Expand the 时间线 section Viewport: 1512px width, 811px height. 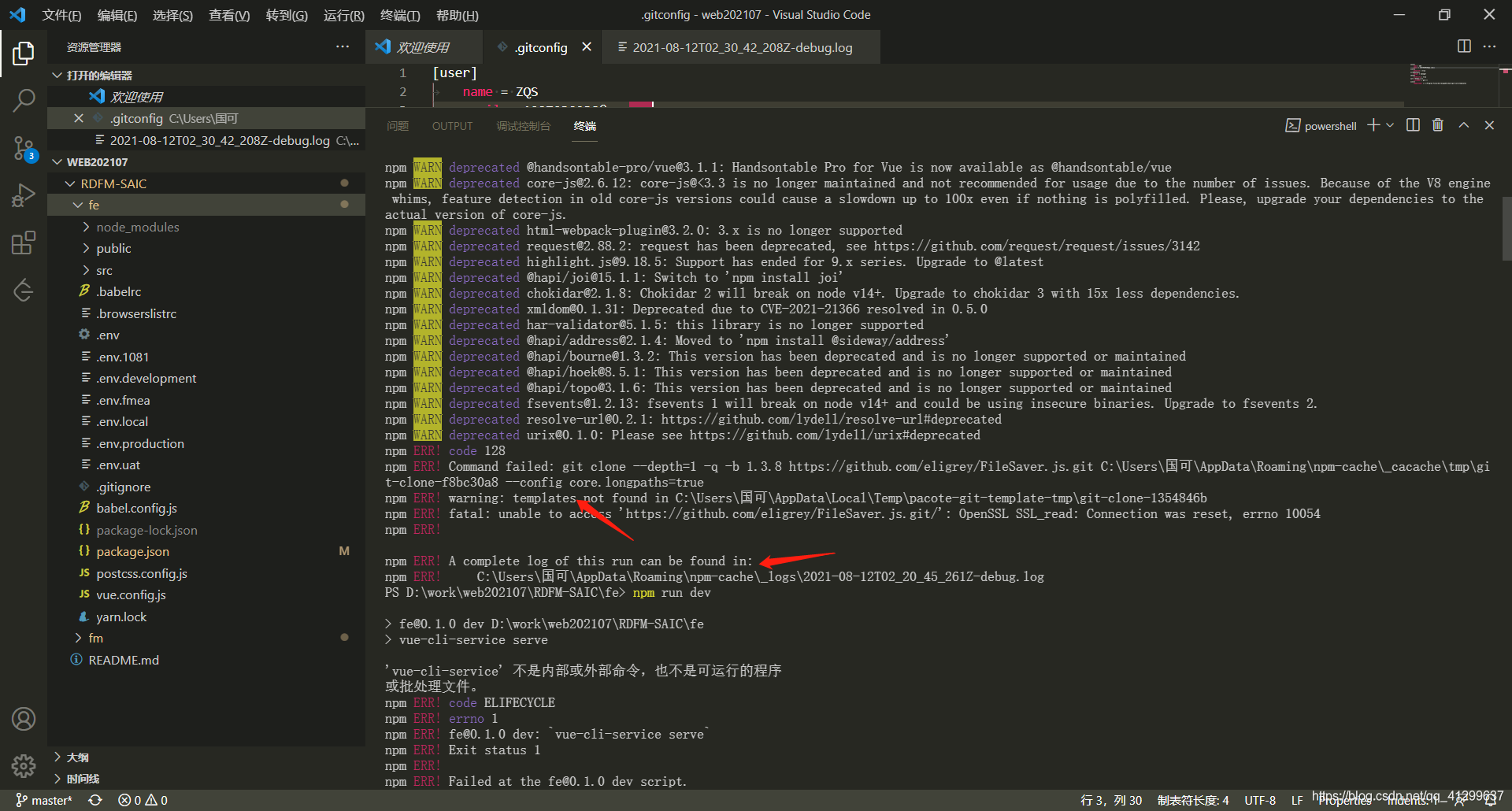click(206, 779)
